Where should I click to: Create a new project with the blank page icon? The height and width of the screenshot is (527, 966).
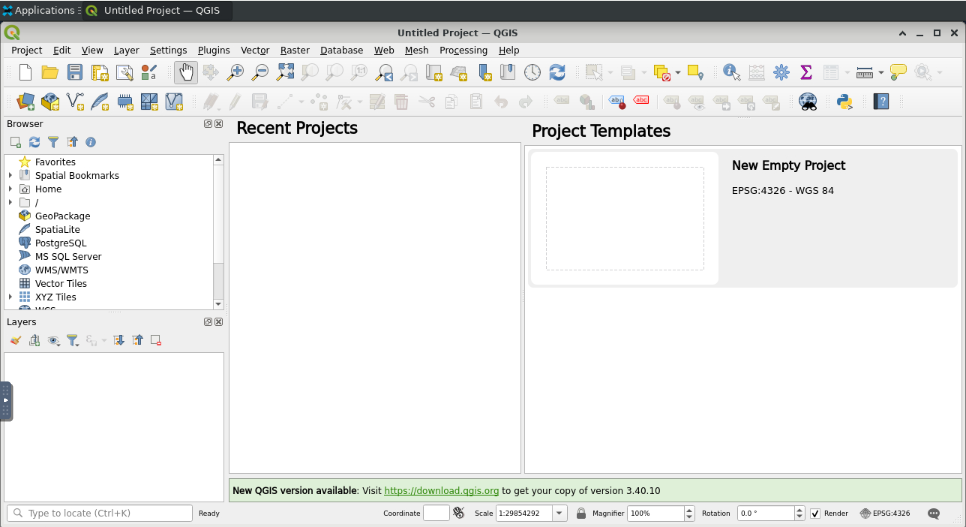[x=25, y=73]
